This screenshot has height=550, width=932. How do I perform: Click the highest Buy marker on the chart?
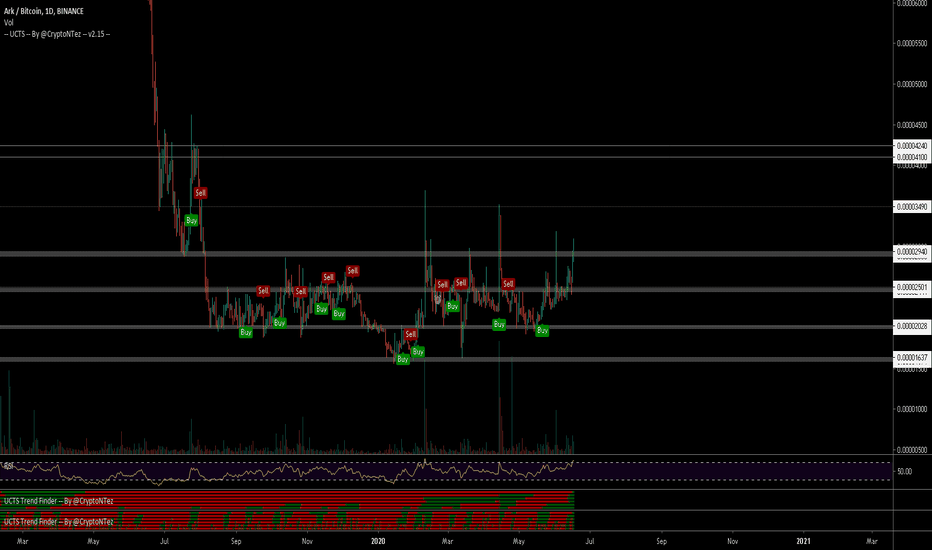tap(191, 221)
